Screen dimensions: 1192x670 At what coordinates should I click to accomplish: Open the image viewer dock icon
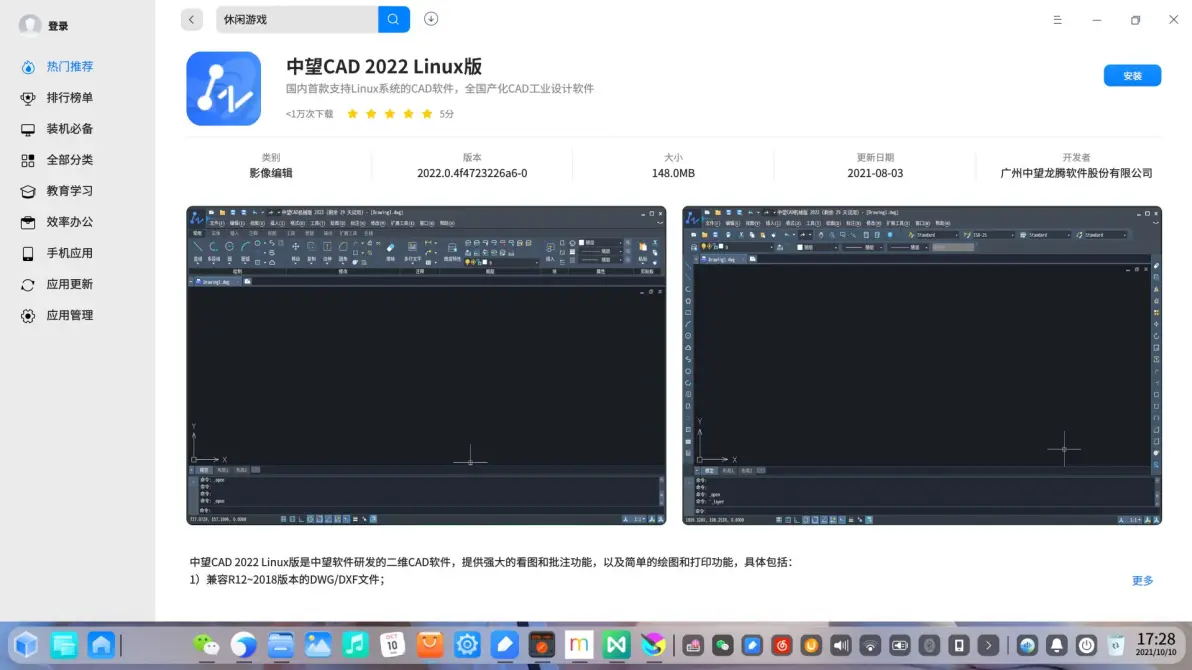tap(318, 646)
